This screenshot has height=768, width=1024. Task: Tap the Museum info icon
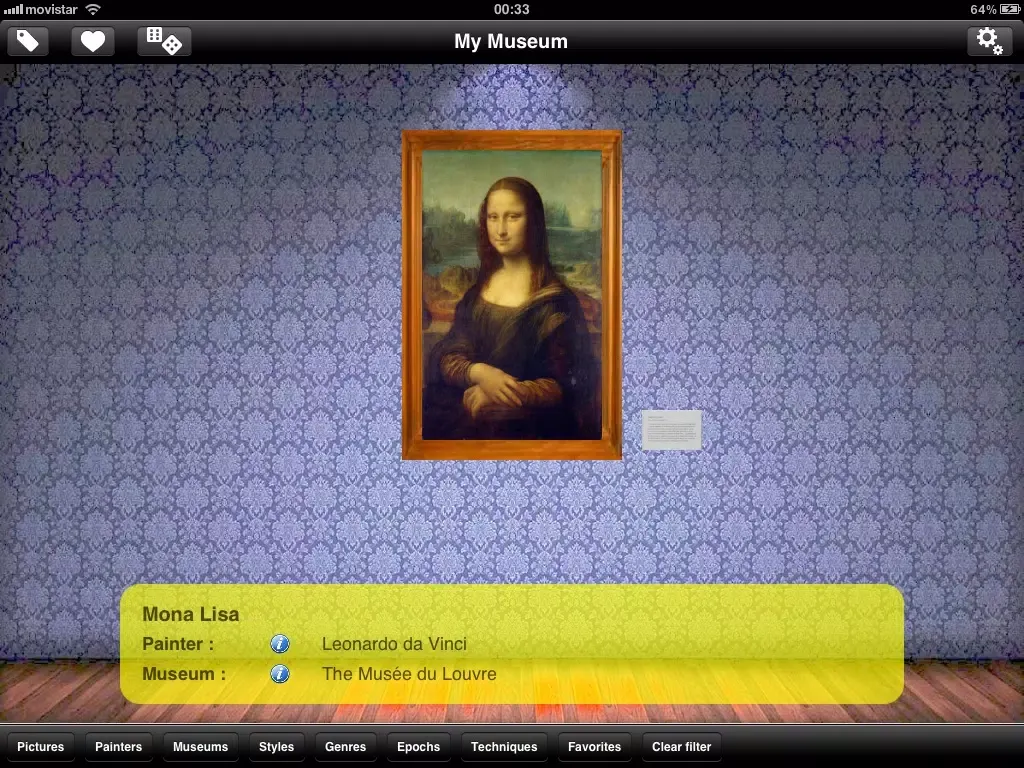point(280,673)
